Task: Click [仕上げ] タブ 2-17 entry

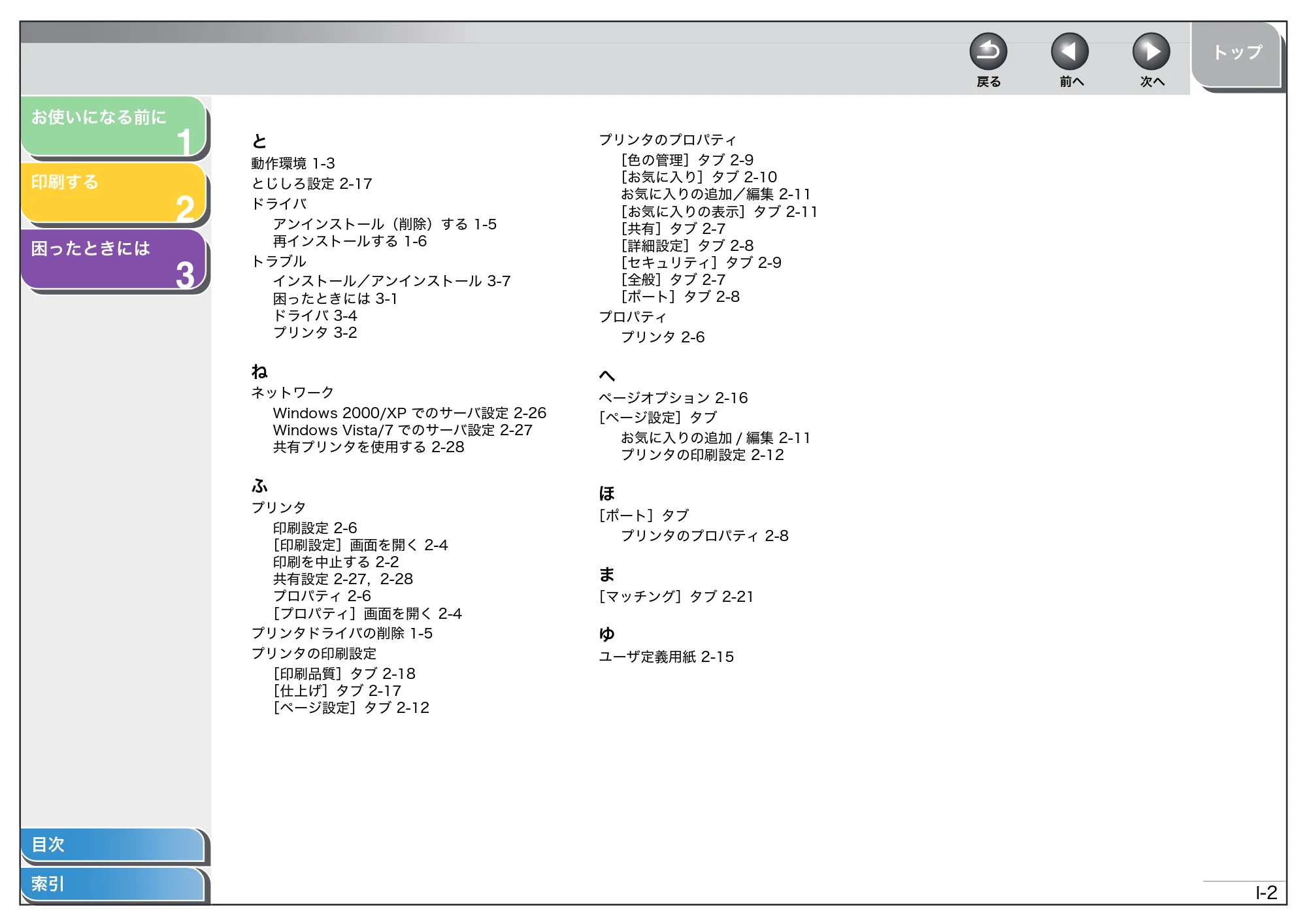Action: tap(337, 691)
